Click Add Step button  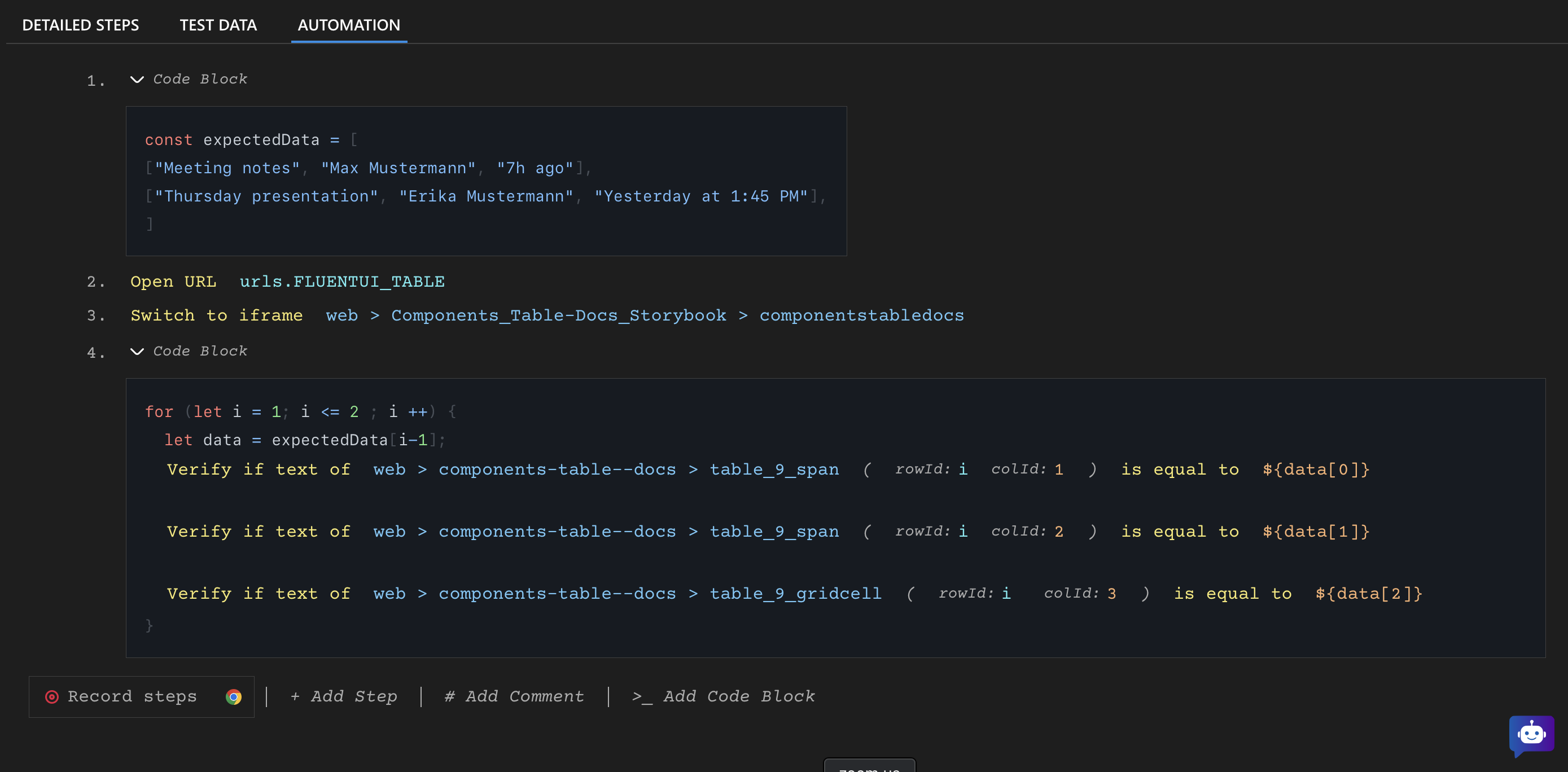(x=344, y=696)
